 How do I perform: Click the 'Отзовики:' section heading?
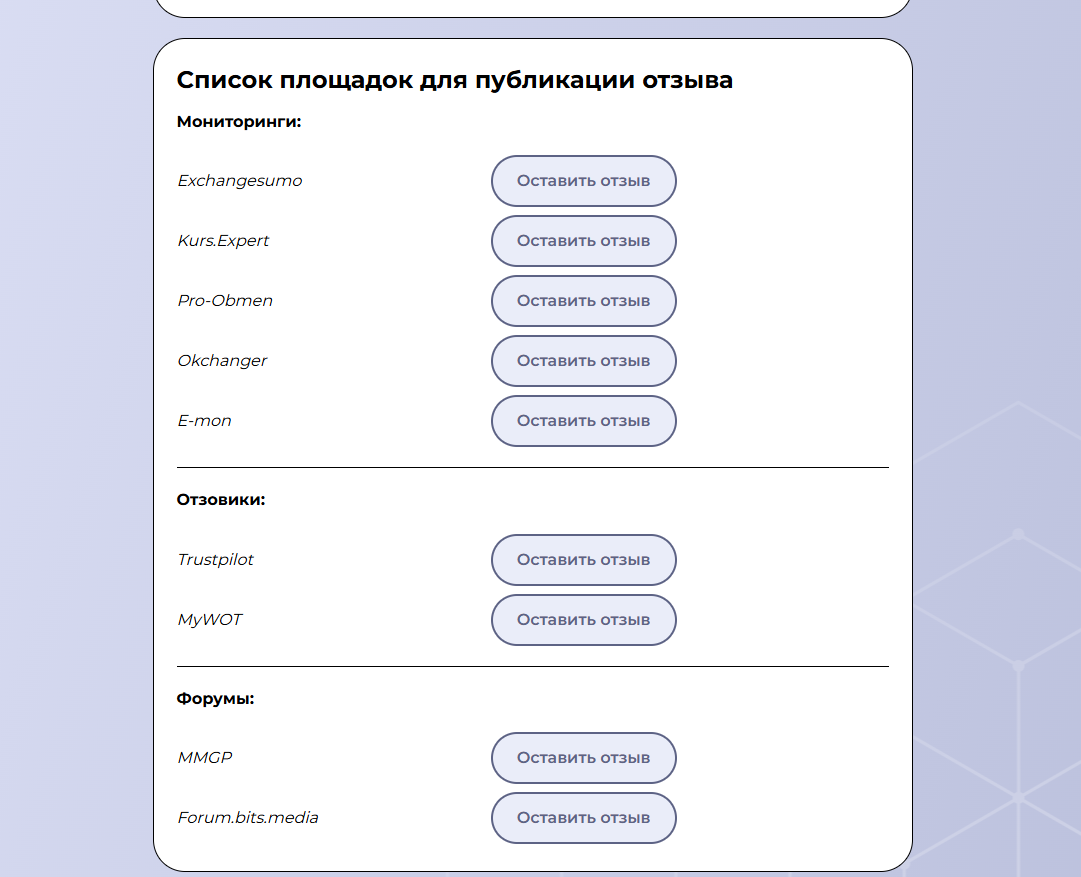click(221, 500)
